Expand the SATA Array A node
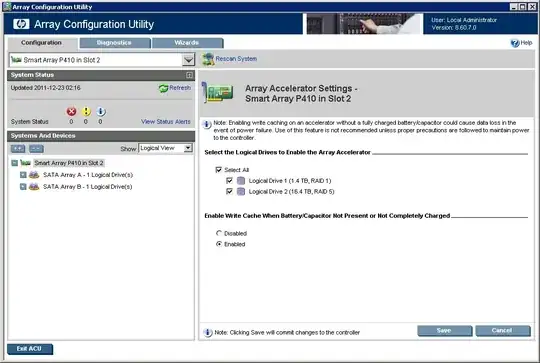Screen dimensions: 540x363 (23, 175)
